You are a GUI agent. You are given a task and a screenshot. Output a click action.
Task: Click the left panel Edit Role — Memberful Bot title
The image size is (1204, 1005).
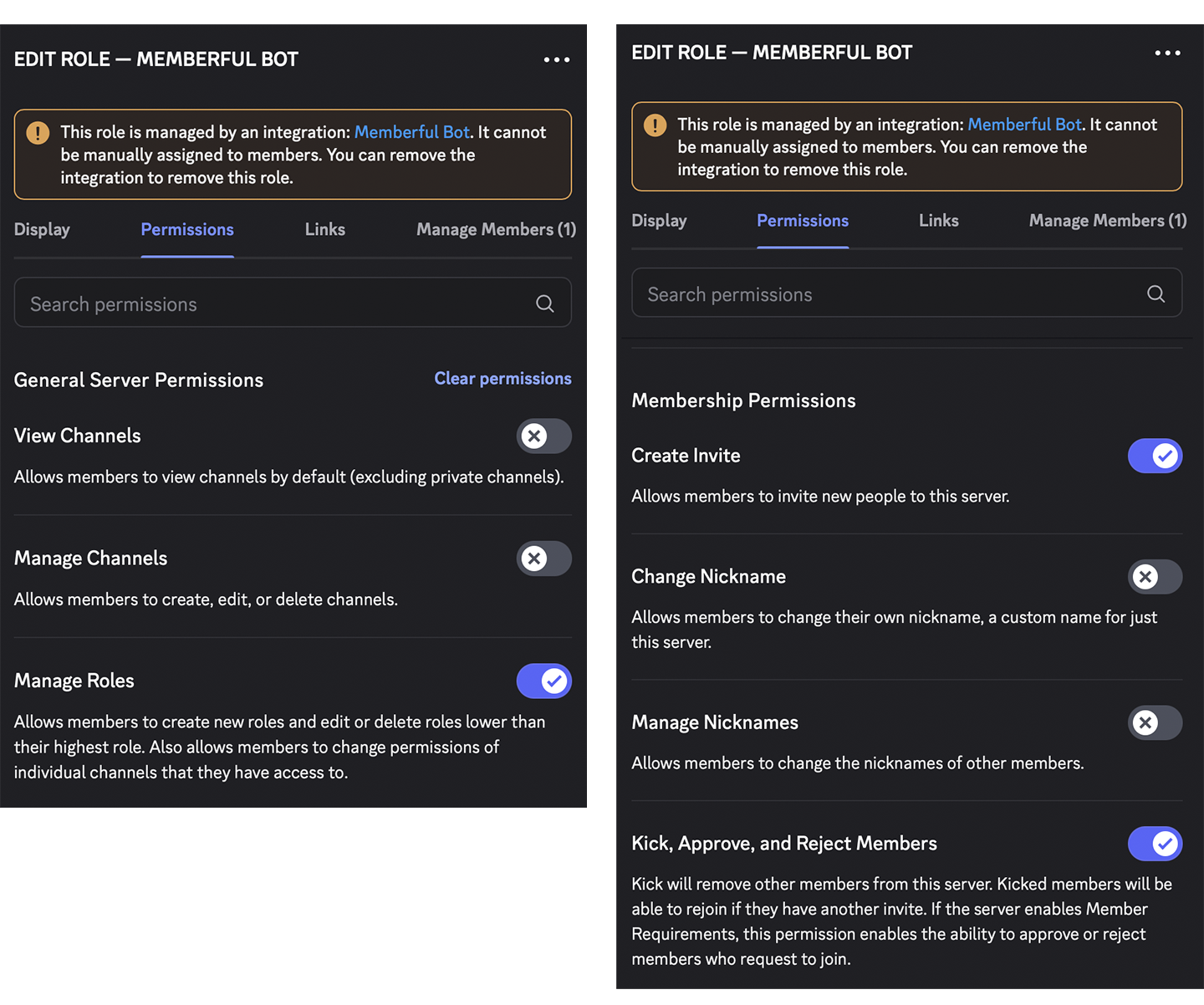[x=156, y=59]
